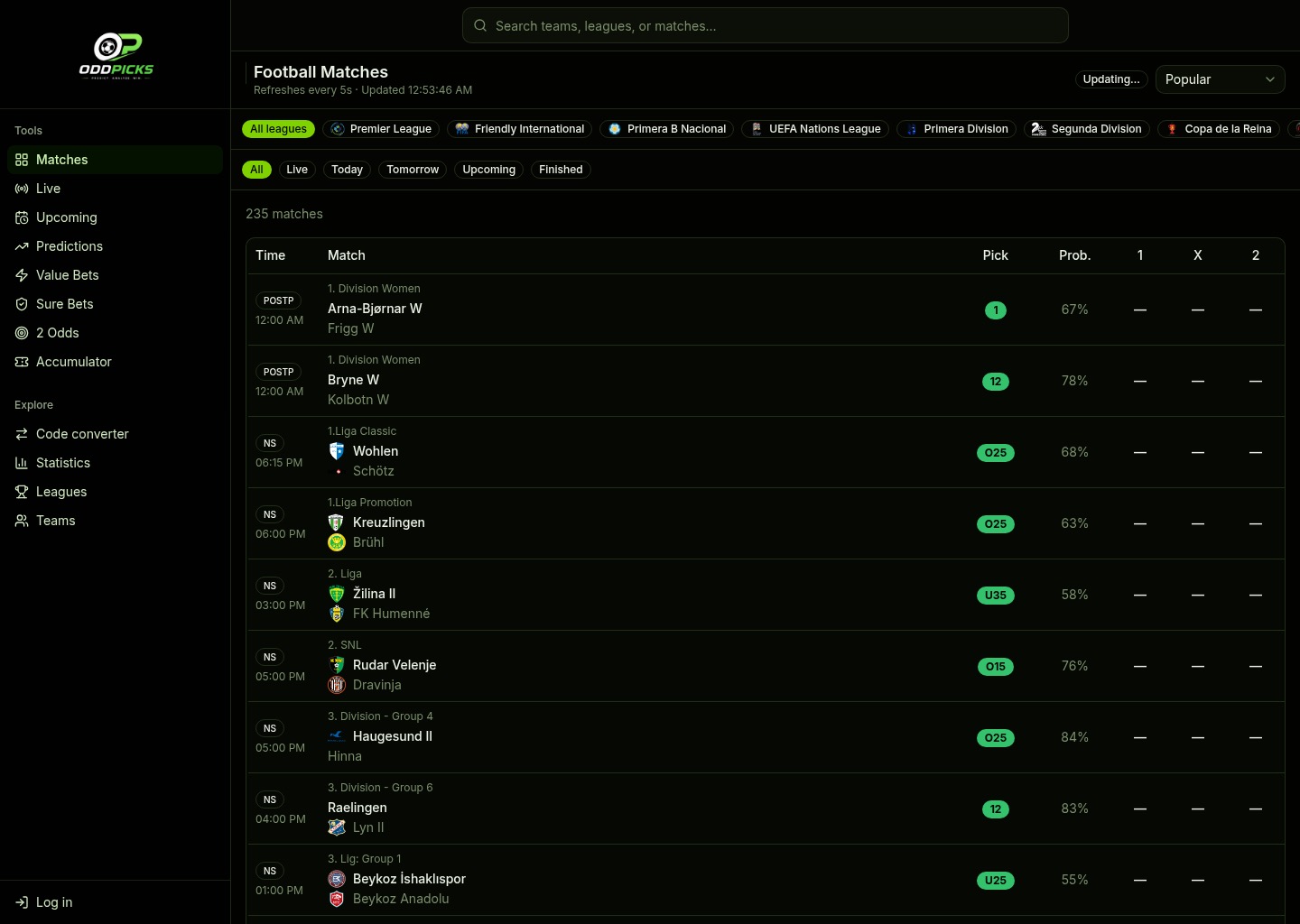Click the Teams people icon
This screenshot has width=1300, height=924.
coord(22,521)
